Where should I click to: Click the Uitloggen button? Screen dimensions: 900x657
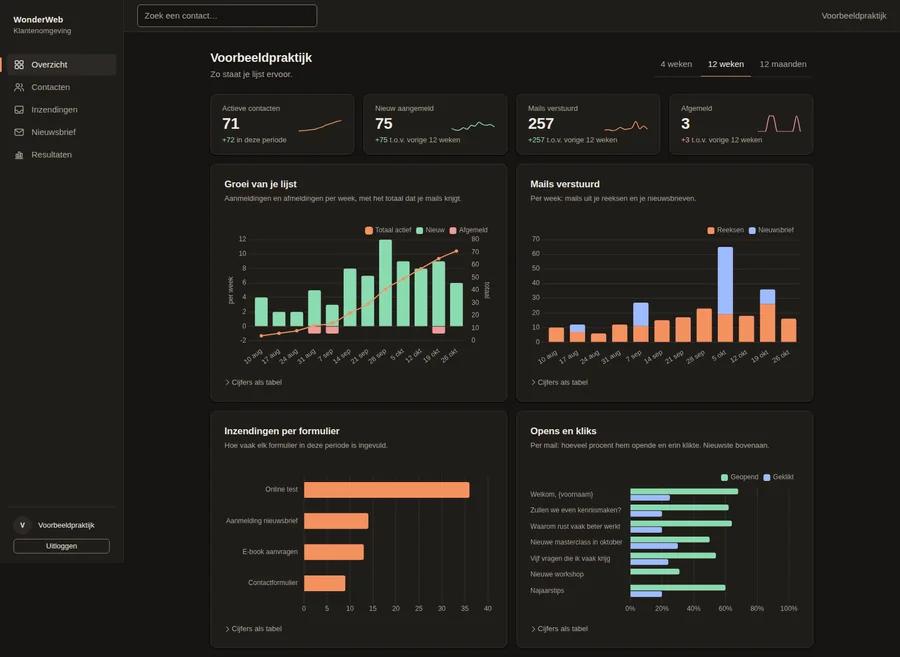pyautogui.click(x=61, y=546)
